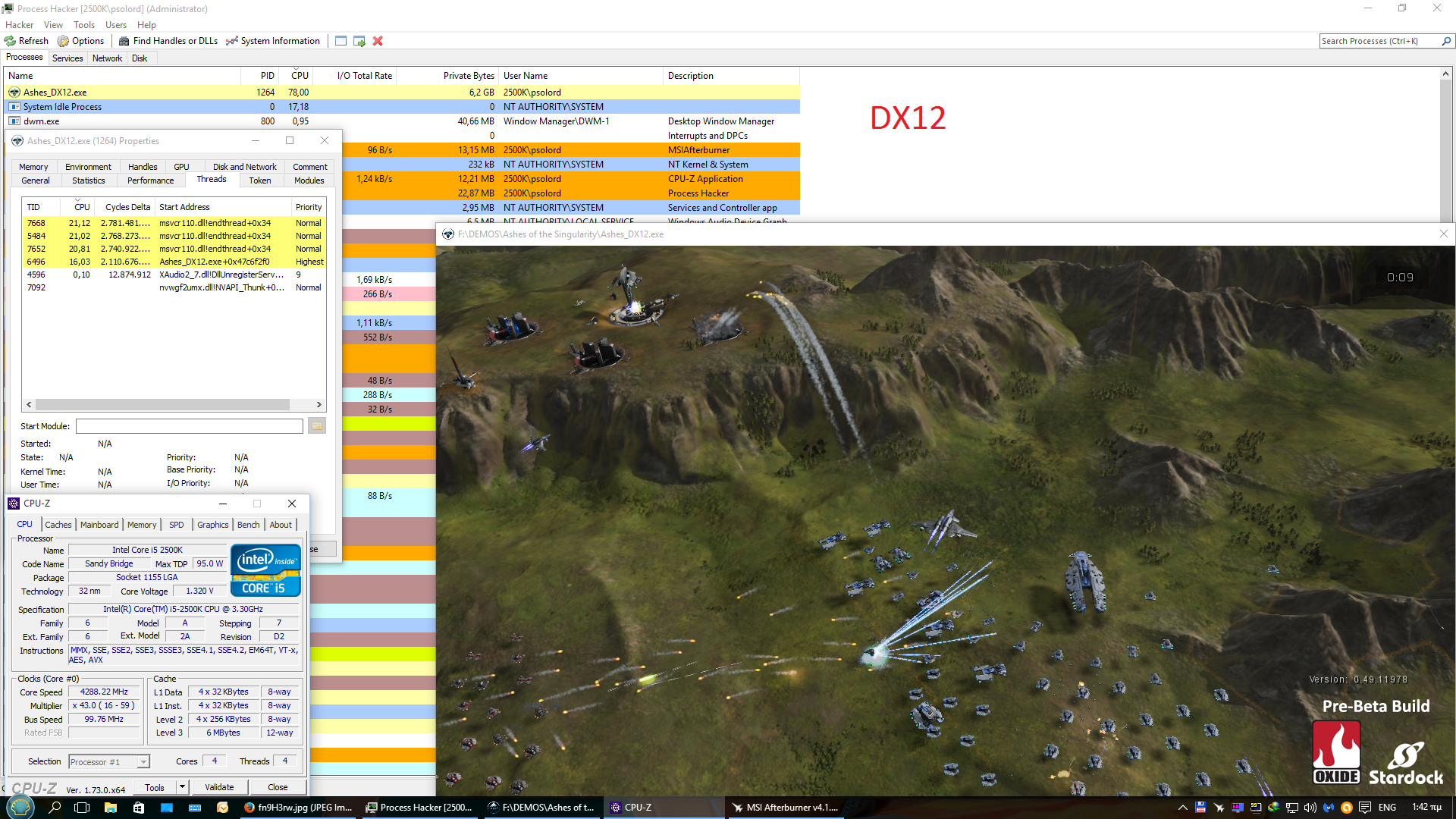Switch to Bench tab in CPU-Z

point(248,525)
